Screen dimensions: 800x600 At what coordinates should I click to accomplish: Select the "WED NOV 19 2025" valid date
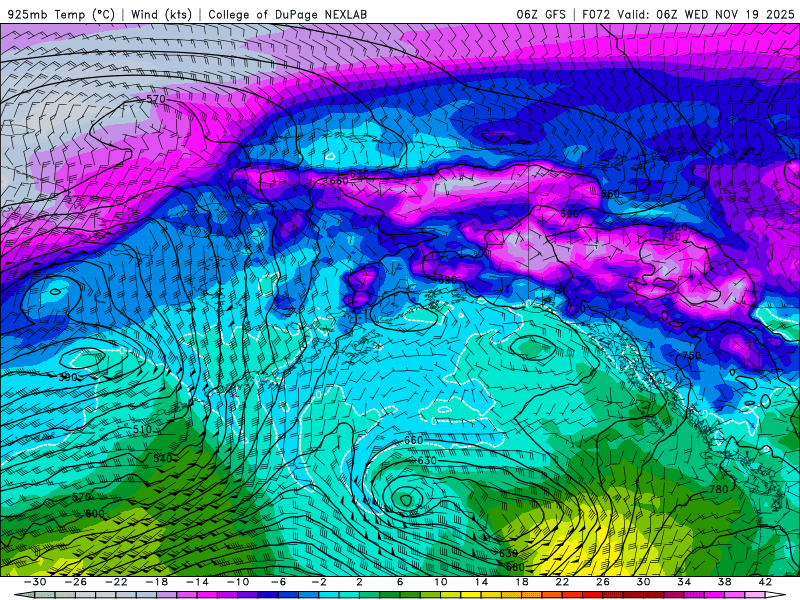click(x=739, y=14)
